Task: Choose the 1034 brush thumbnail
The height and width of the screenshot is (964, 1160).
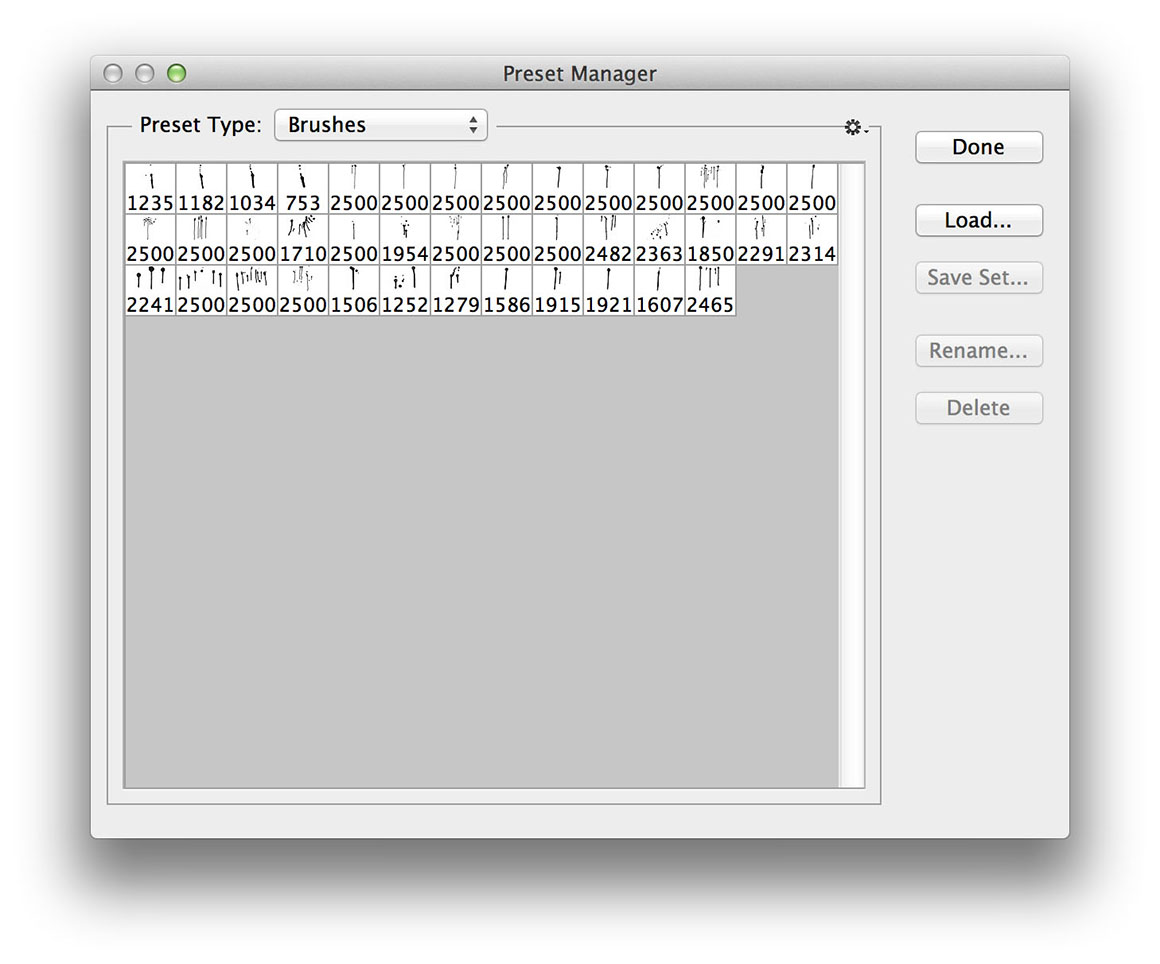Action: pos(252,189)
